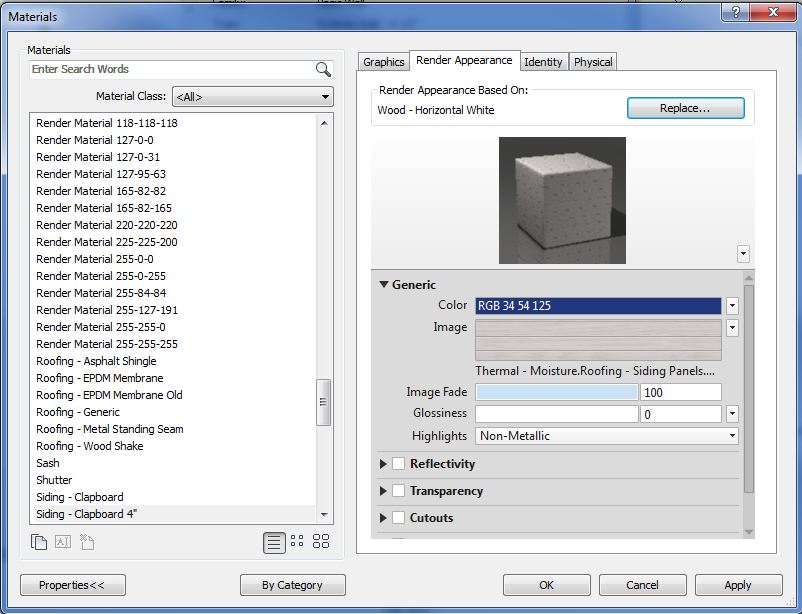802x614 pixels.
Task: Collapse the Generic section
Action: (384, 285)
